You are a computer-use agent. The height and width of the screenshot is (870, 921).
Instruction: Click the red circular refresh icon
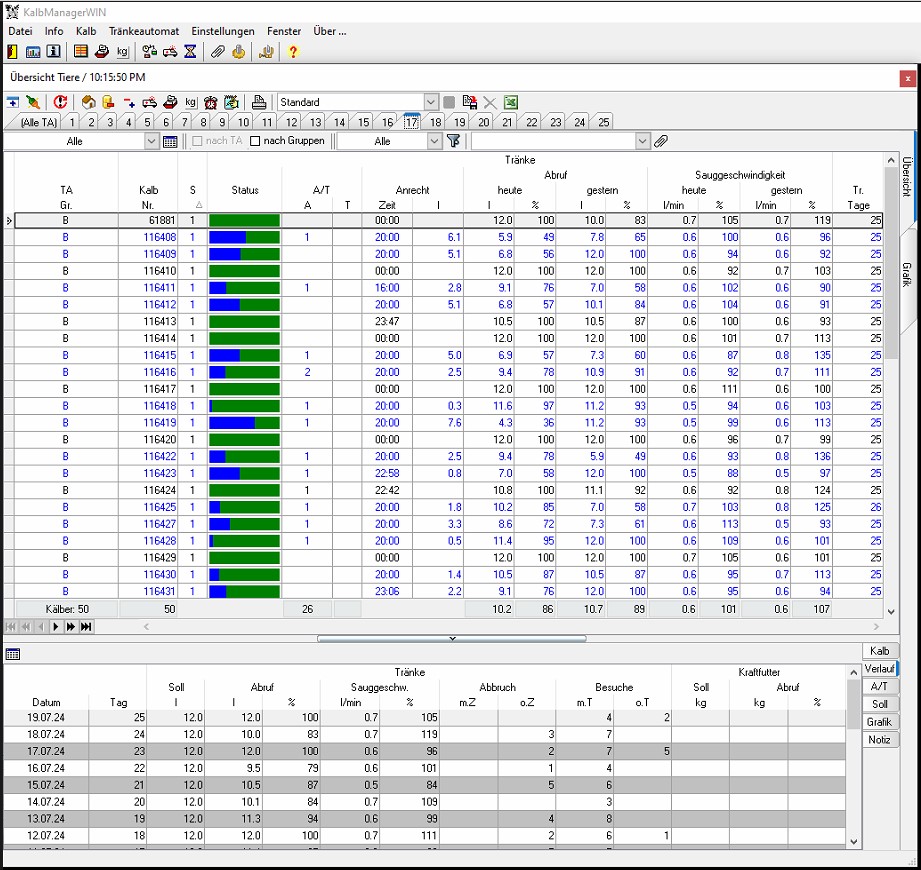tap(61, 102)
